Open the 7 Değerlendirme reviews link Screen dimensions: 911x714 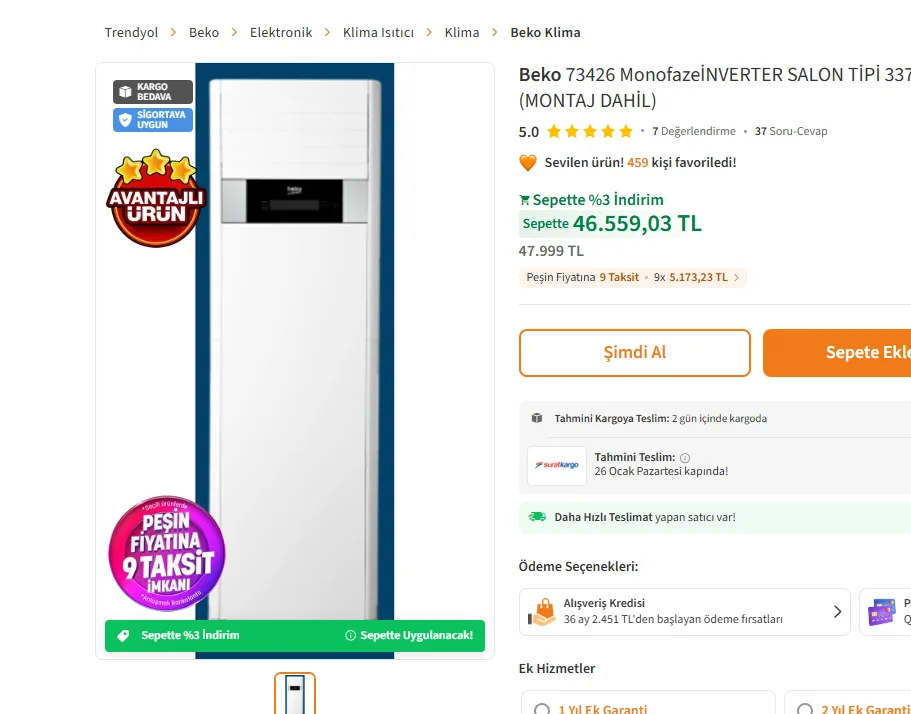click(x=694, y=131)
